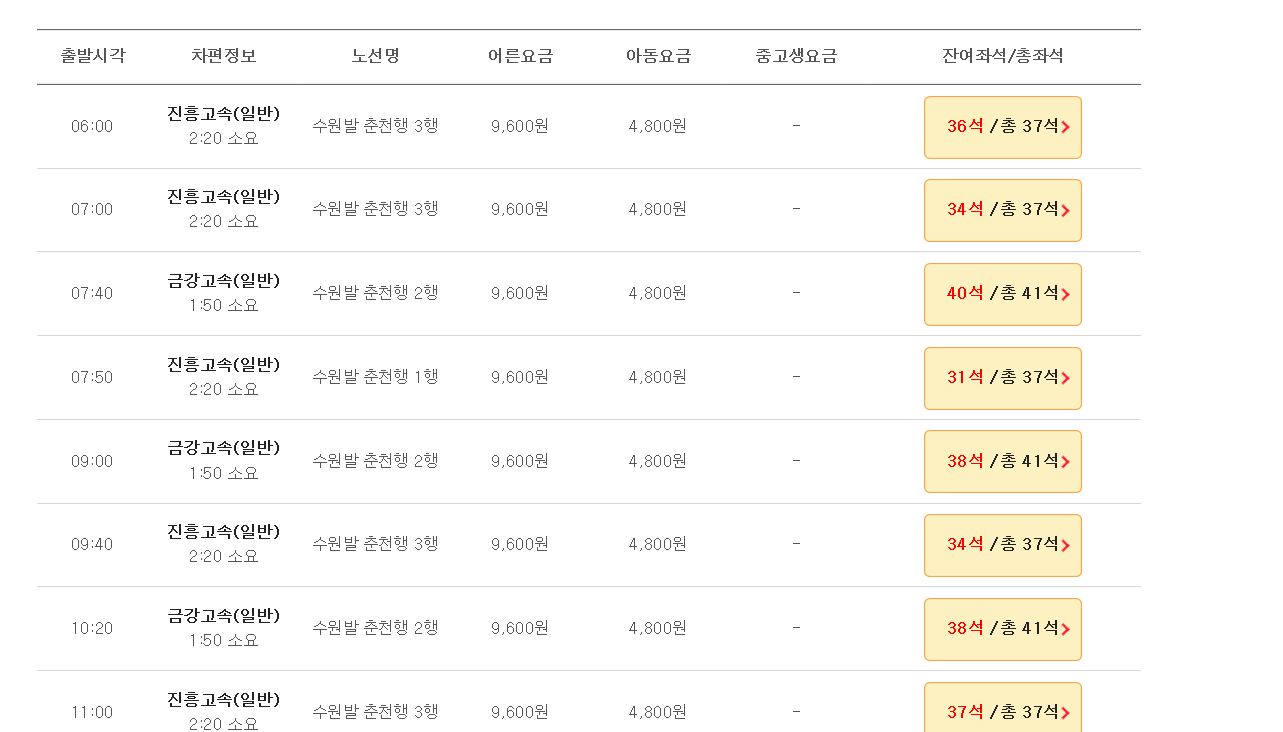
Task: Click the 잔여좌석/총좌석 column header
Action: (1002, 56)
